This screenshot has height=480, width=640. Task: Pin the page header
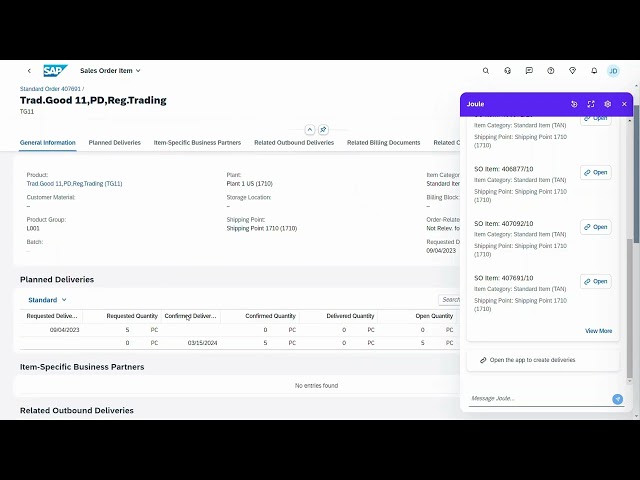point(323,130)
